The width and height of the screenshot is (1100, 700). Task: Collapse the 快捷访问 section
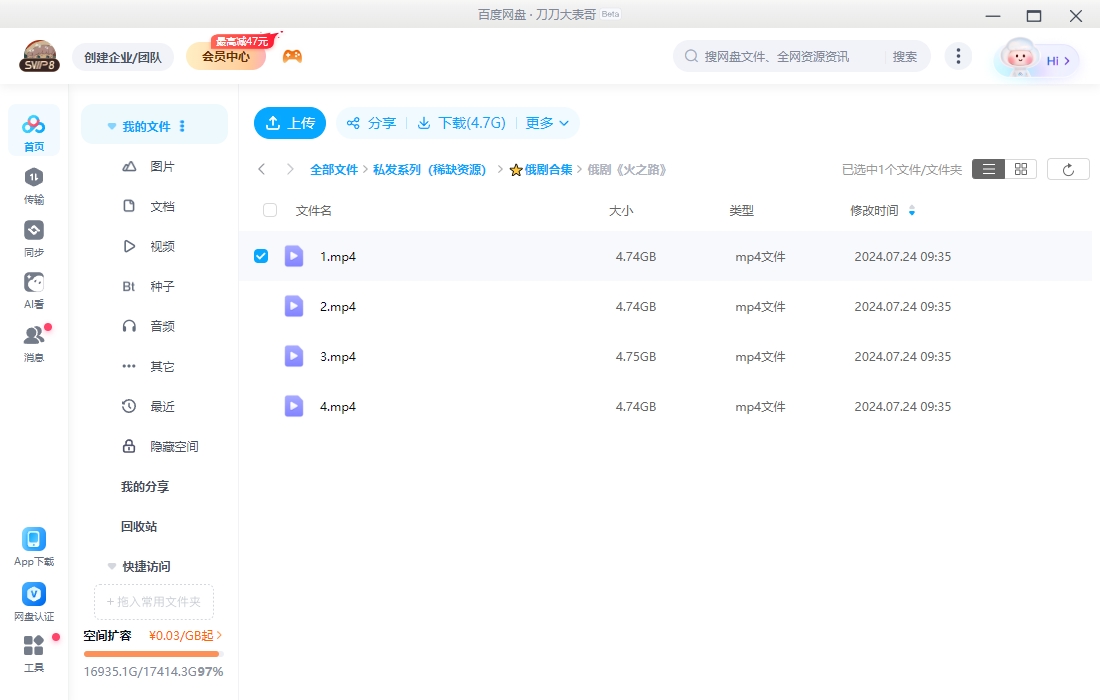pyautogui.click(x=112, y=566)
